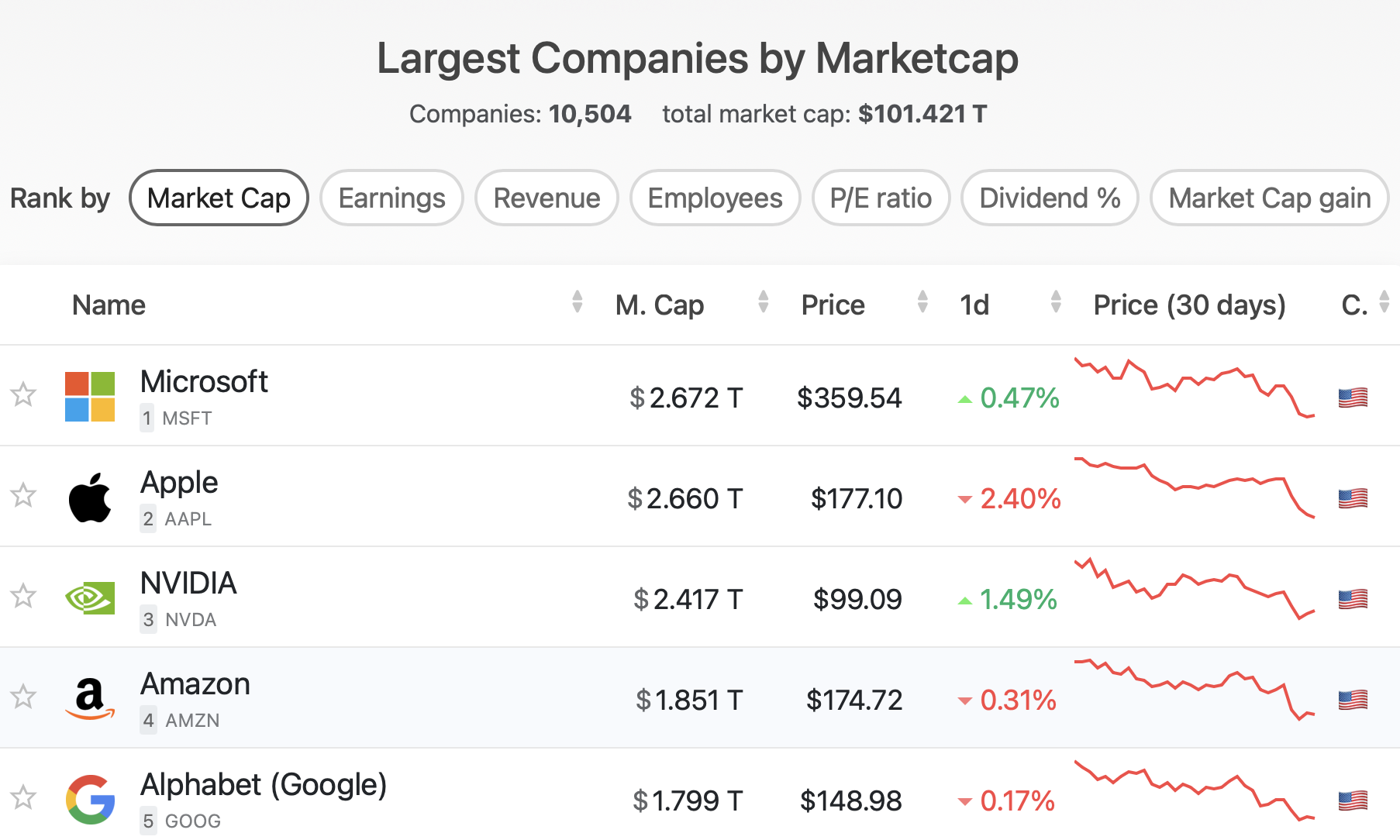Rank companies by Market Cap gain
1400x840 pixels.
(x=1270, y=198)
